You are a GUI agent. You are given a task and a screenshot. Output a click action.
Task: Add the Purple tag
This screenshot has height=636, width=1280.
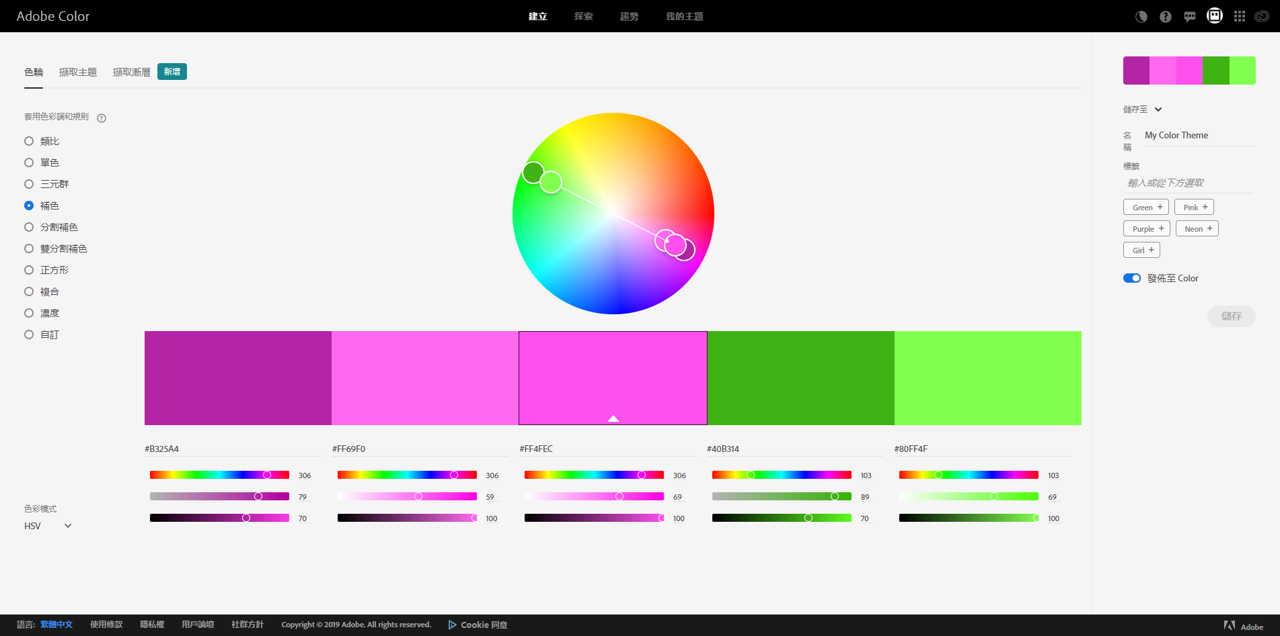(1146, 229)
